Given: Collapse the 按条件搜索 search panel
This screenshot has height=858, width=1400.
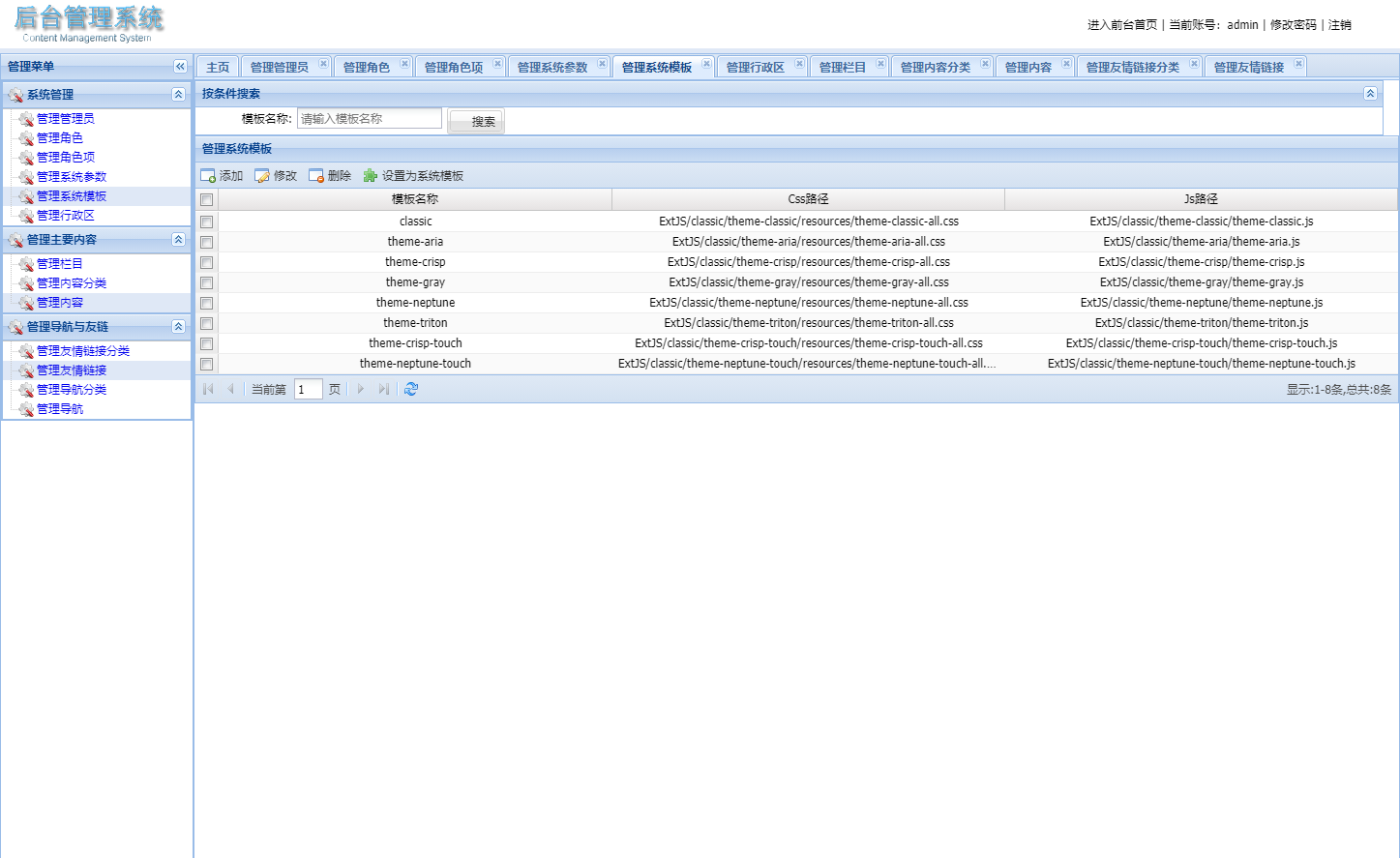Looking at the screenshot, I should [x=1370, y=94].
